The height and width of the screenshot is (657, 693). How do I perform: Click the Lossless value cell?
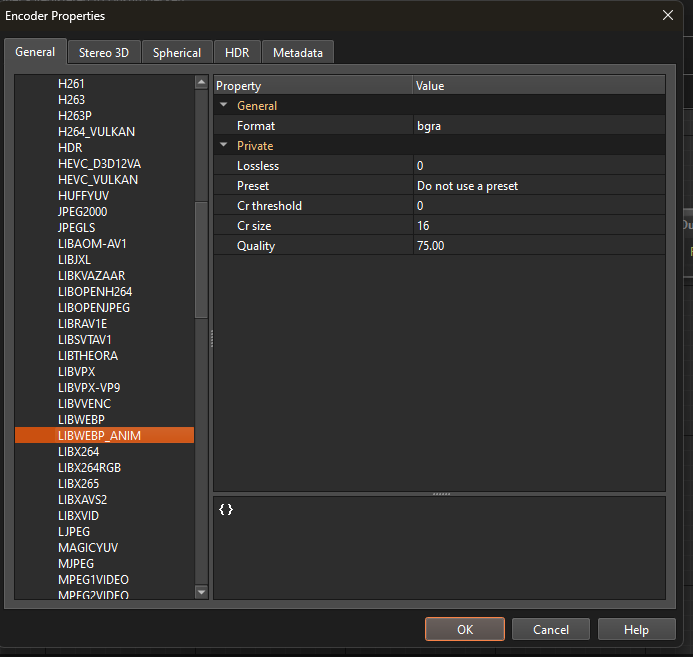[x=538, y=166]
